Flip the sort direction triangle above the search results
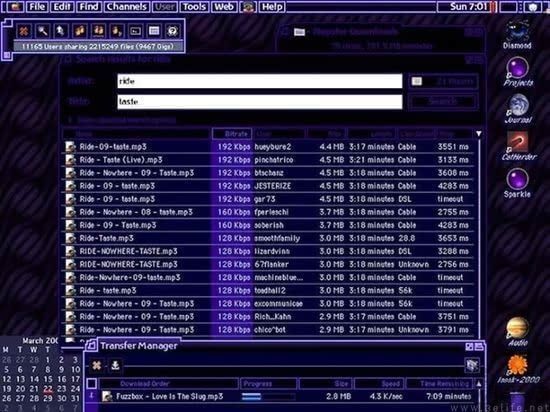This screenshot has height=412, width=550. [x=478, y=134]
